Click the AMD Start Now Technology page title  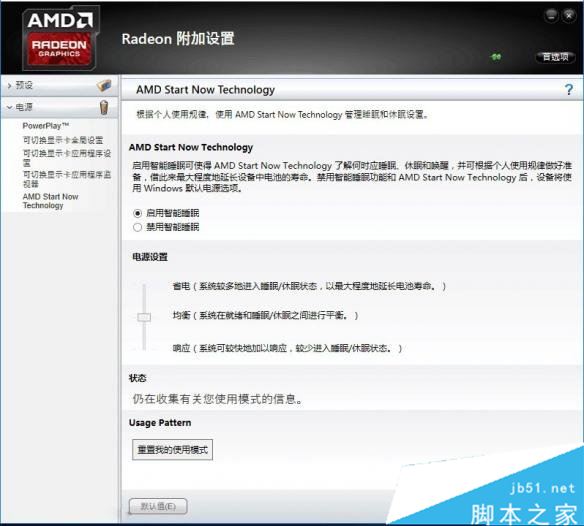tap(205, 90)
